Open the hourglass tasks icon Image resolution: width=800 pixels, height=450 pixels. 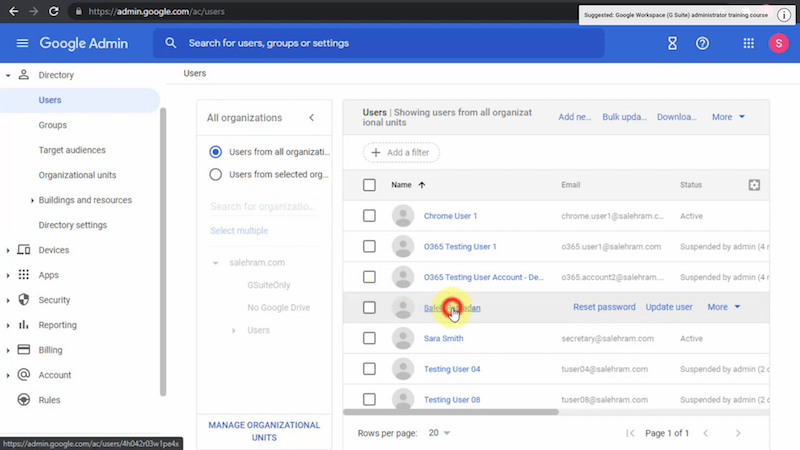pos(672,43)
